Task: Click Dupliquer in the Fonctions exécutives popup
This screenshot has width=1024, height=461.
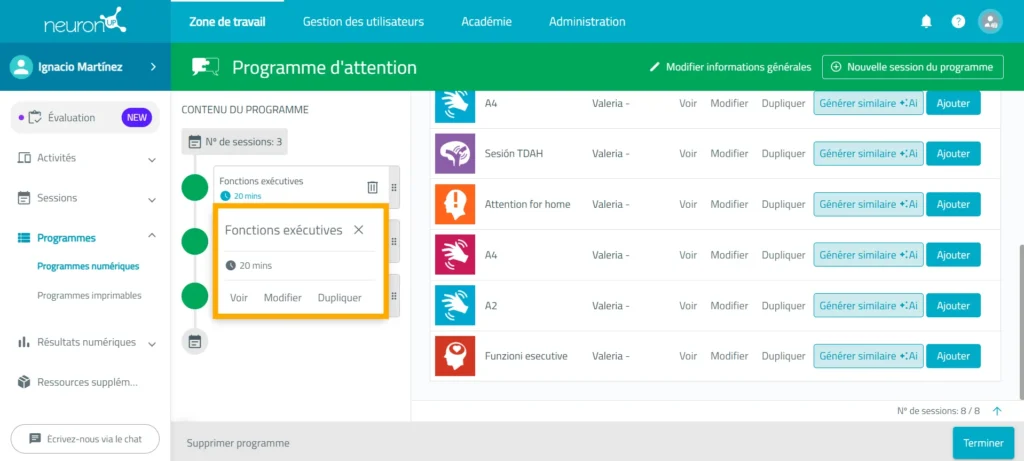Action: (x=340, y=298)
